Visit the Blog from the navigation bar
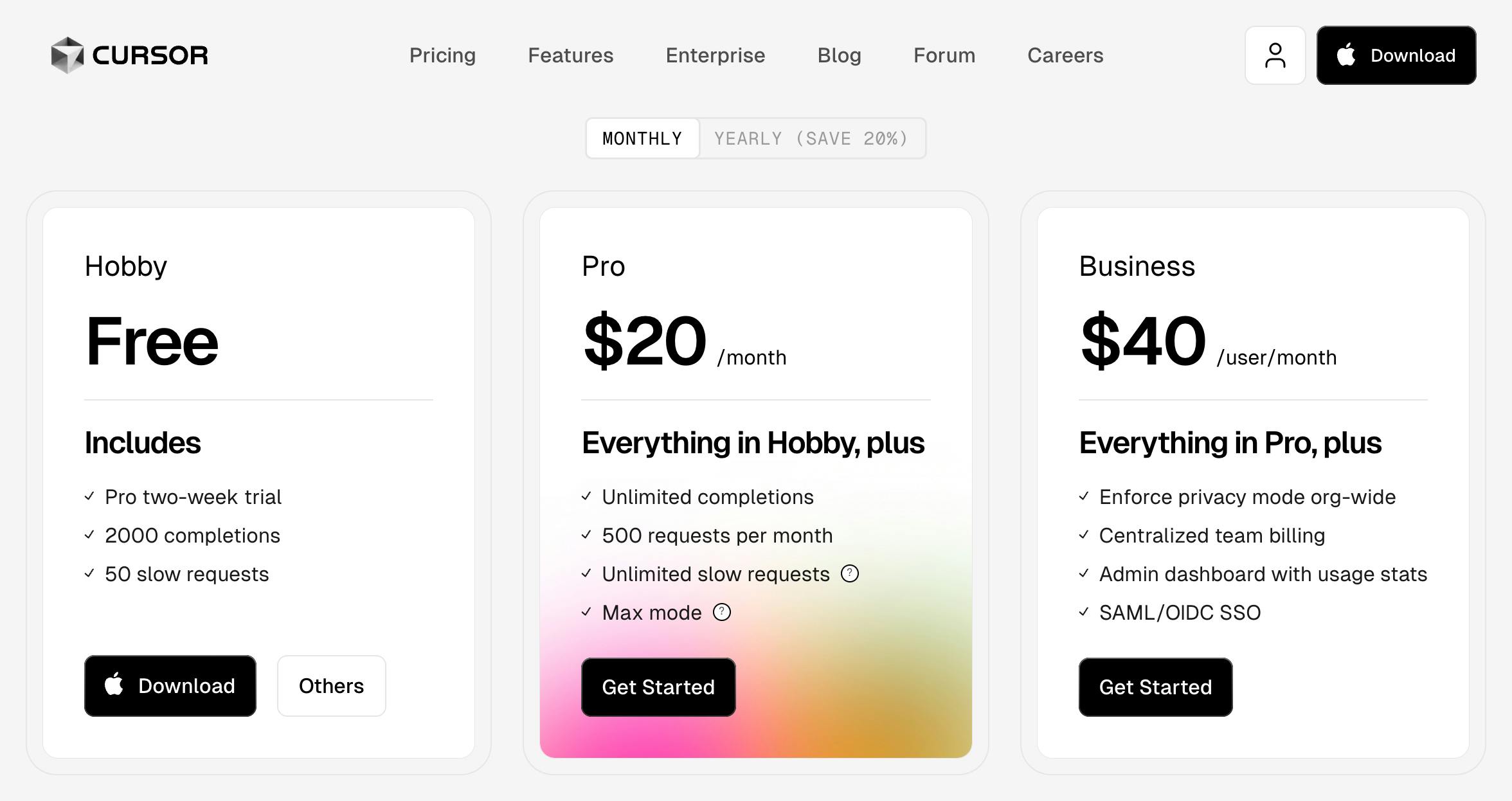1512x801 pixels. pyautogui.click(x=839, y=55)
